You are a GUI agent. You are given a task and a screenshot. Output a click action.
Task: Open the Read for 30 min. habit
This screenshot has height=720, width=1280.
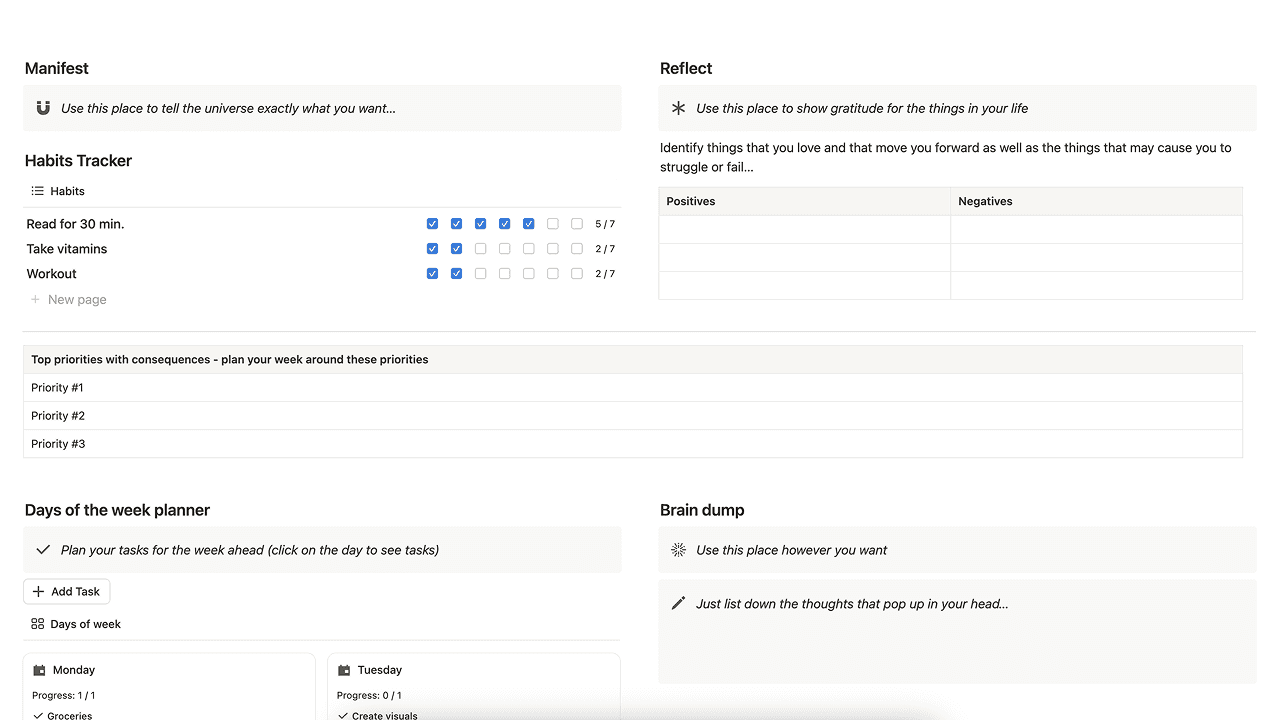pyautogui.click(x=76, y=224)
